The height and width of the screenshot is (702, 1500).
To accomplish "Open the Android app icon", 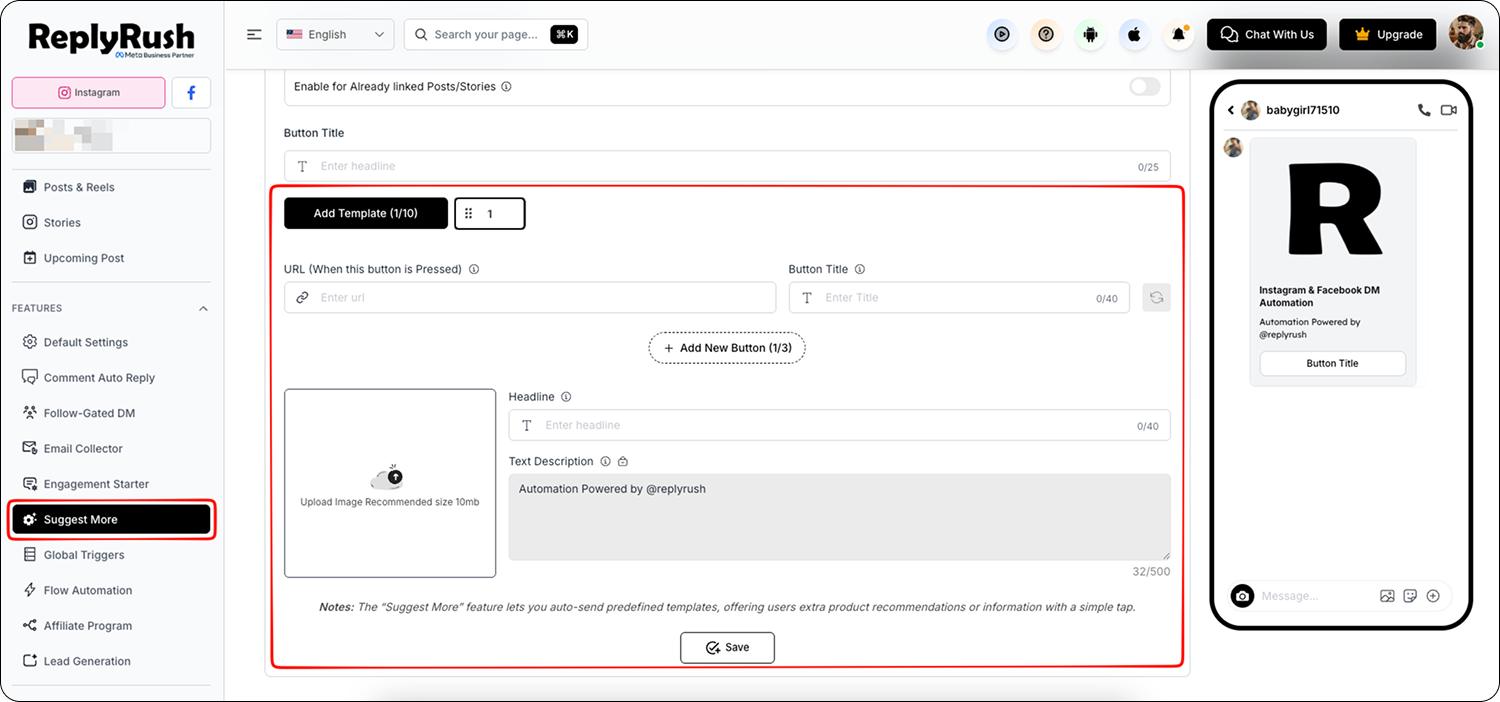I will tap(1090, 35).
